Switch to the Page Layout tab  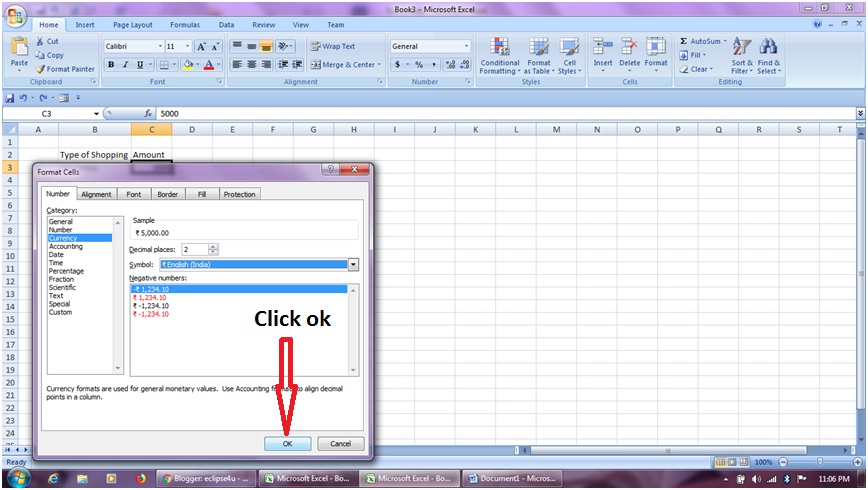(133, 25)
